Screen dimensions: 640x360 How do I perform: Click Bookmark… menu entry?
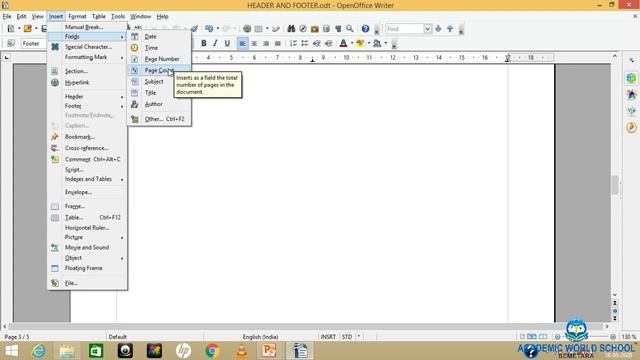click(x=87, y=137)
